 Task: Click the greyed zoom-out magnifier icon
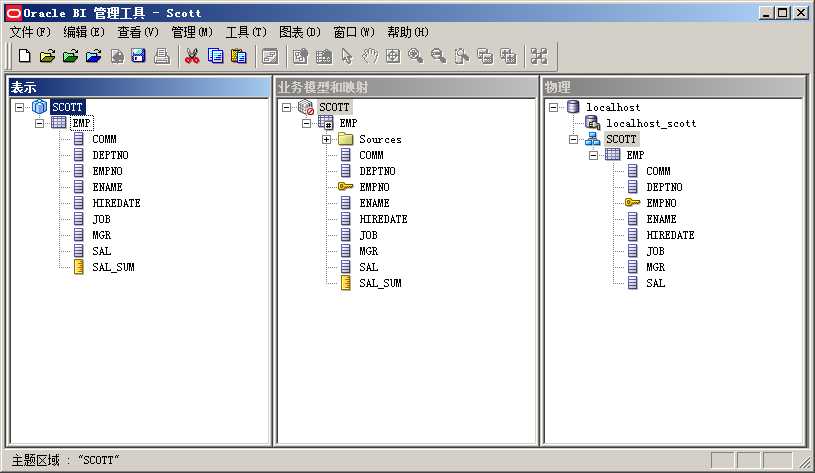(x=438, y=56)
